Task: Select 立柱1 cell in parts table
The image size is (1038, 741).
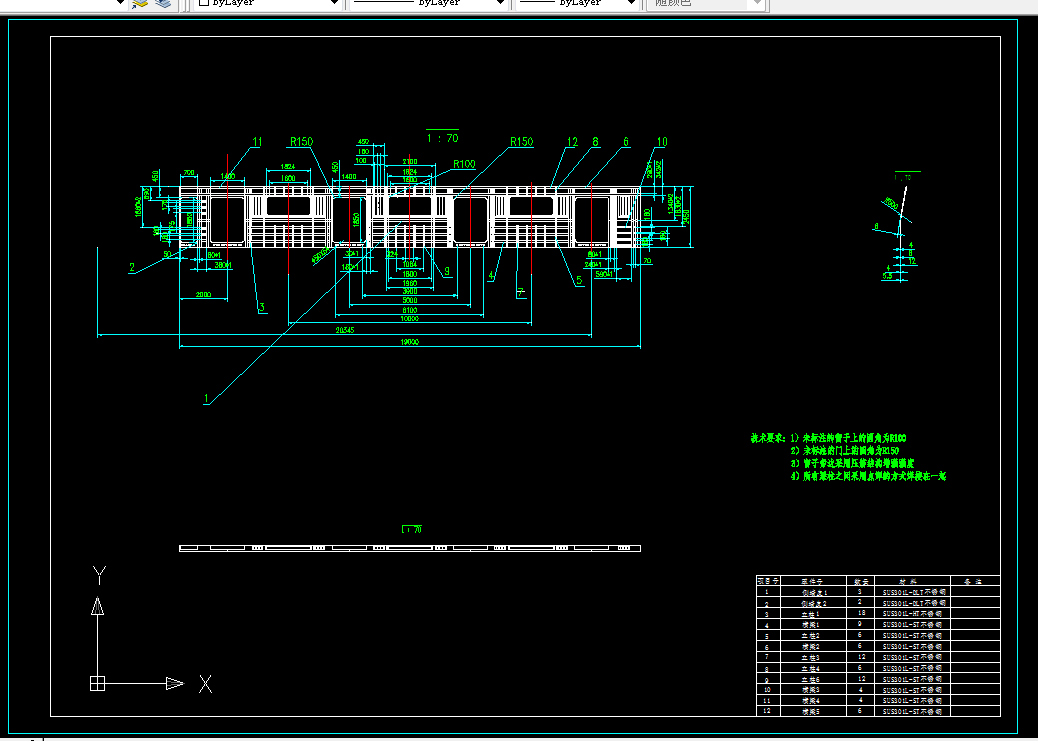Action: coord(813,614)
